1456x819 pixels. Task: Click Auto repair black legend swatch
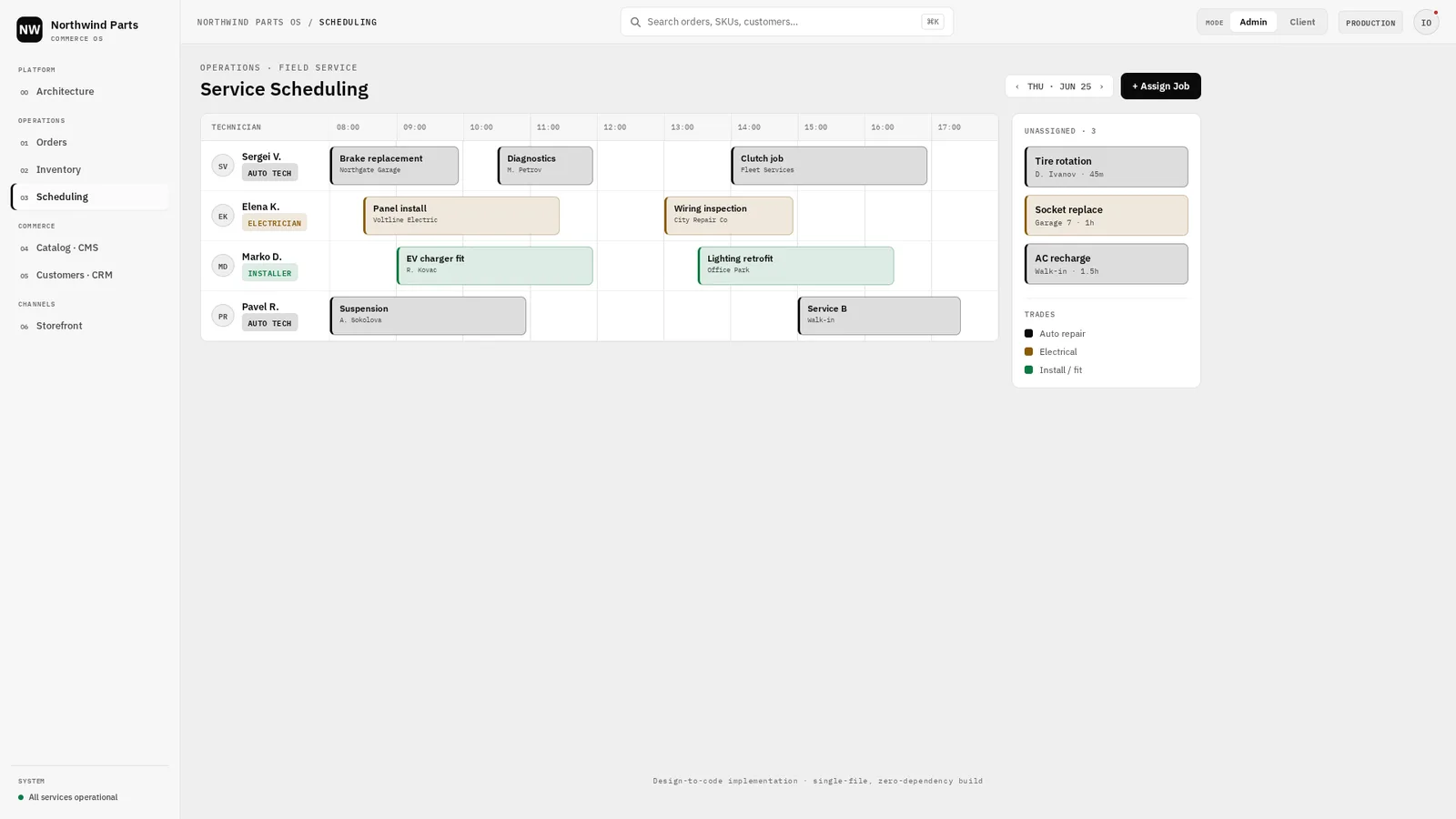point(1028,334)
